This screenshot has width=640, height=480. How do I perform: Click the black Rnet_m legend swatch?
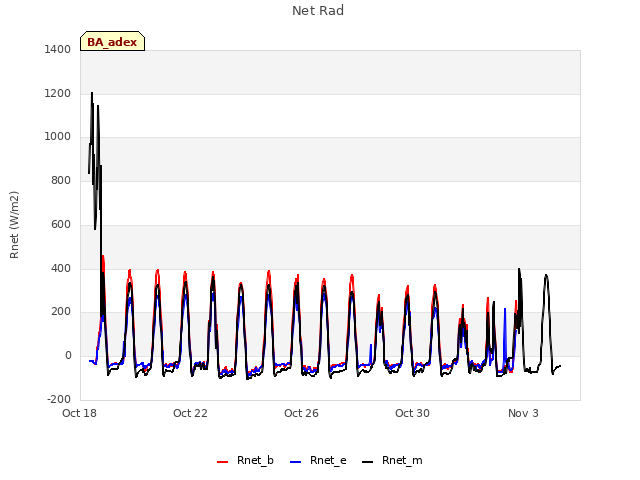(x=368, y=462)
